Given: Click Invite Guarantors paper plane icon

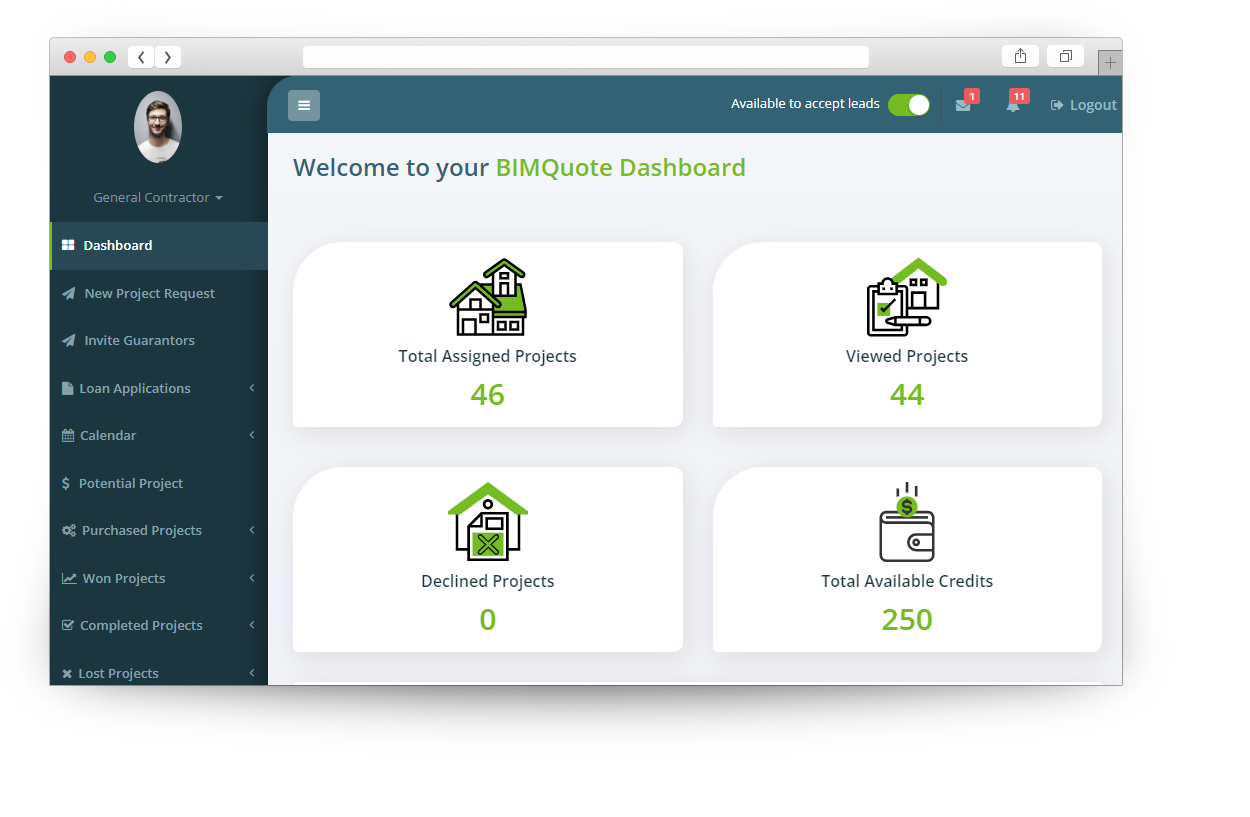Looking at the screenshot, I should 68,341.
